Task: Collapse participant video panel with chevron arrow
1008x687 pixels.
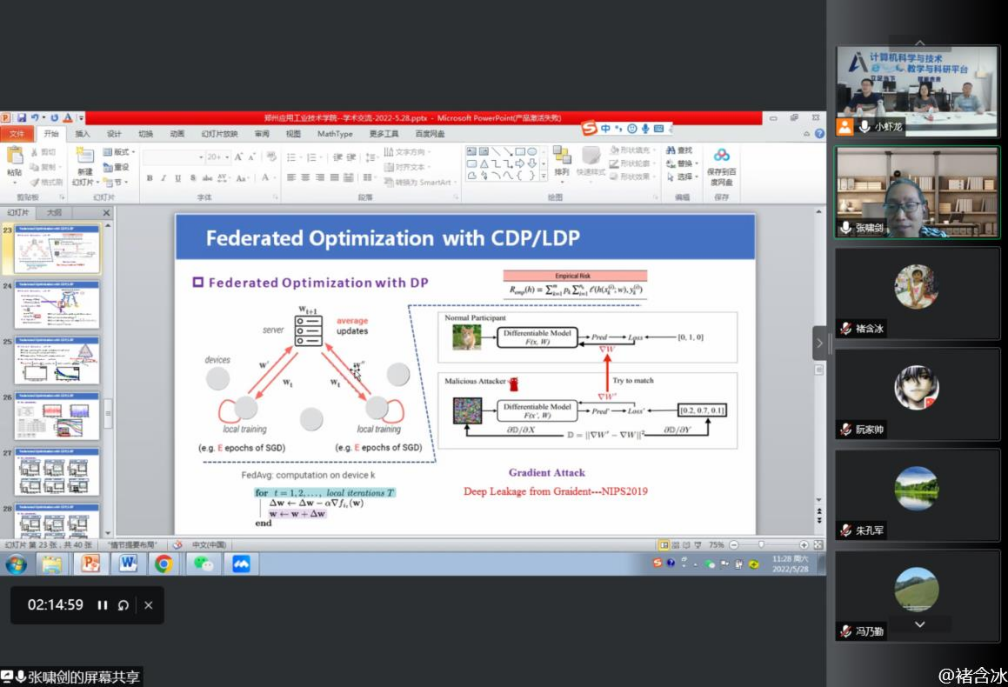Action: tap(820, 343)
